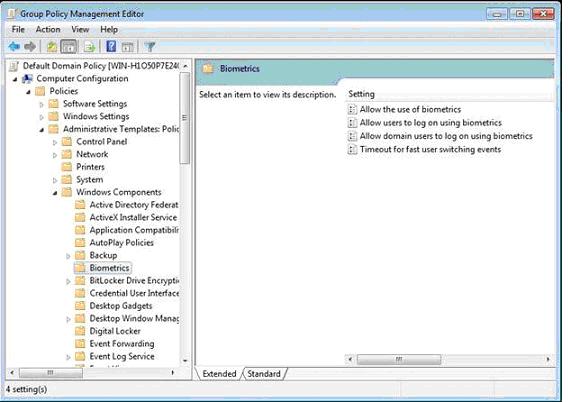Viewport: 568px width, 402px height.
Task: Select Allow the use of biometrics
Action: click(x=410, y=109)
